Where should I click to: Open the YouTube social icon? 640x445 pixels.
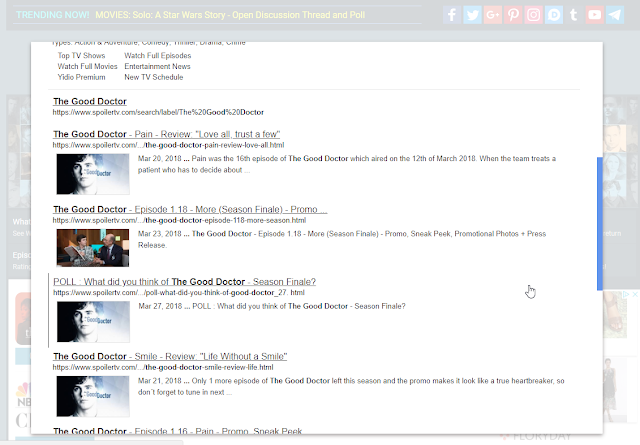(x=595, y=15)
